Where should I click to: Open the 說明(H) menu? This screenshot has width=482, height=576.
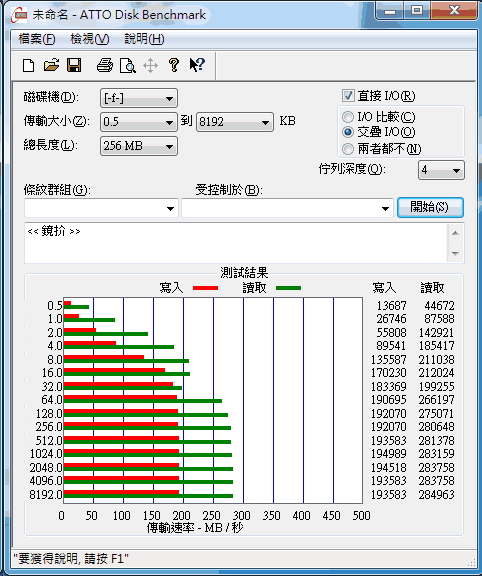144,39
